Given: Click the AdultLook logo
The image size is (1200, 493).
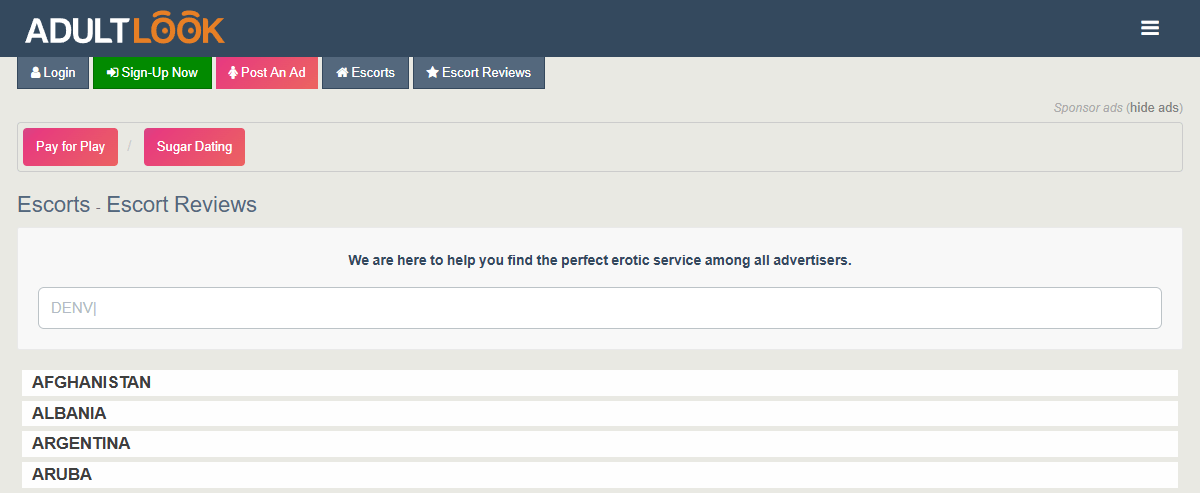Looking at the screenshot, I should (x=125, y=29).
